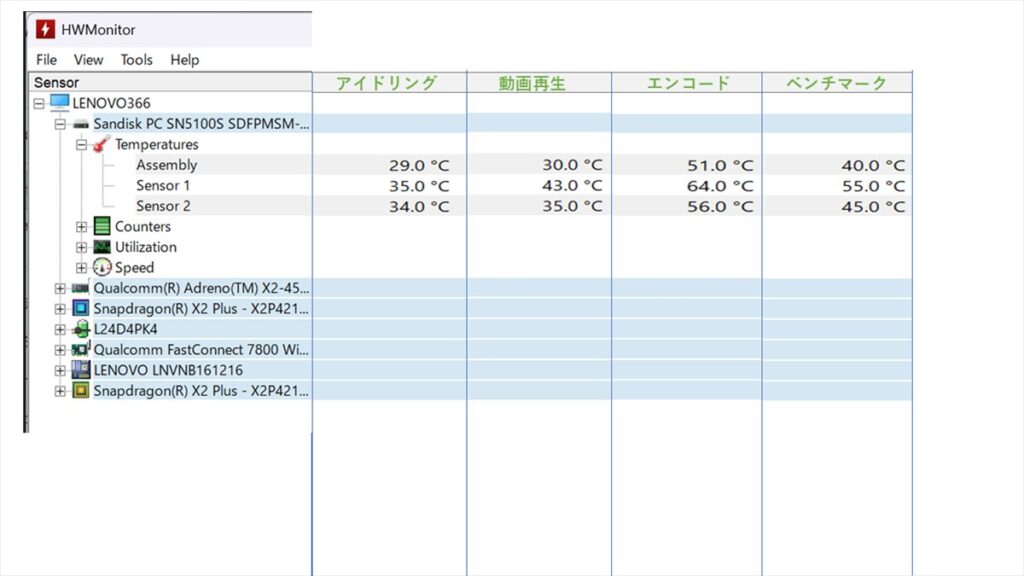Click the Sandisk SSD drive icon
This screenshot has height=576, width=1024.
click(x=81, y=124)
